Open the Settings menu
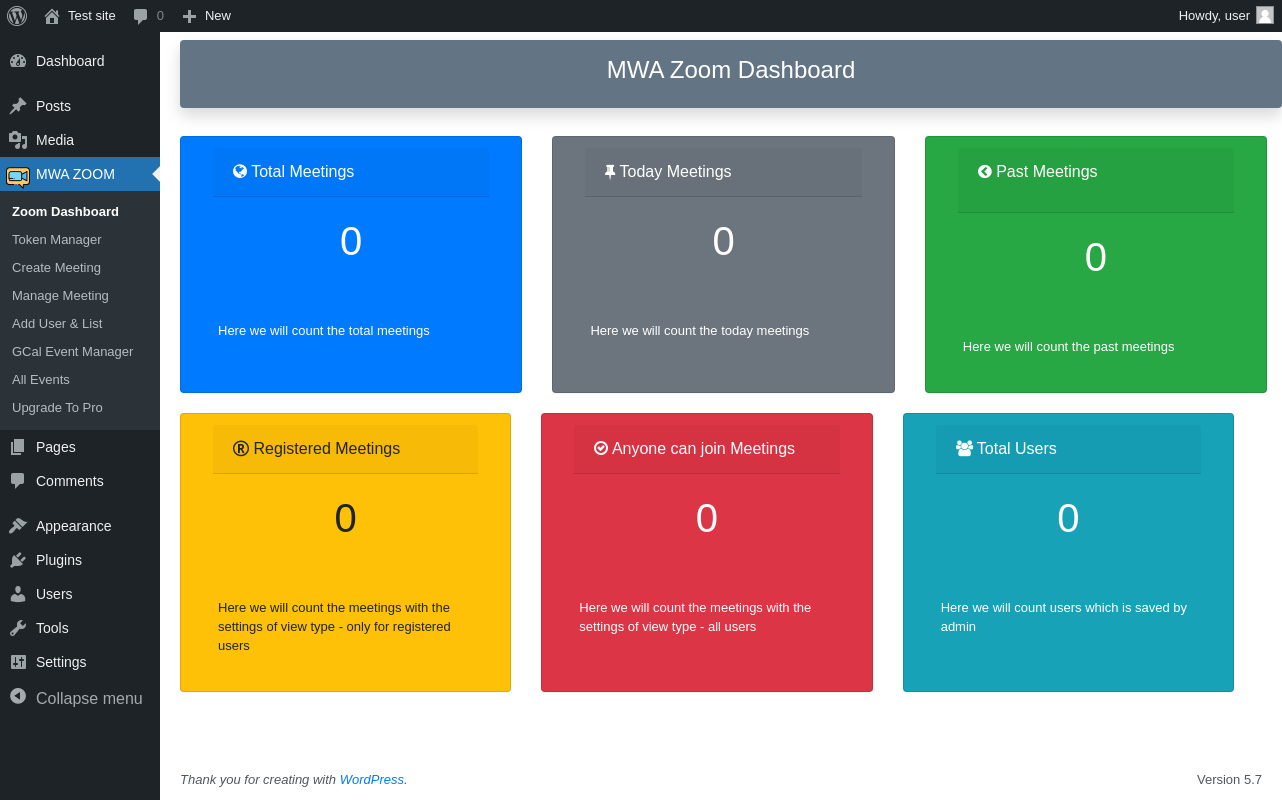 click(80, 662)
